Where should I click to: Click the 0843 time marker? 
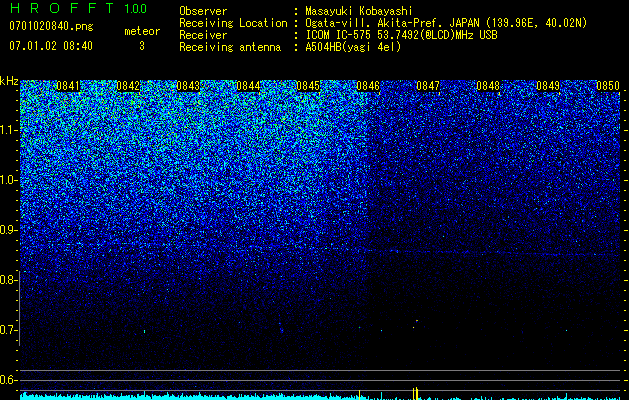(188, 86)
